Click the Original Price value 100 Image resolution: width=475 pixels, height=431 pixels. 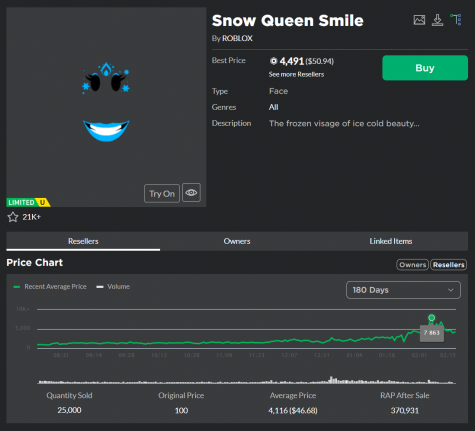tap(181, 410)
